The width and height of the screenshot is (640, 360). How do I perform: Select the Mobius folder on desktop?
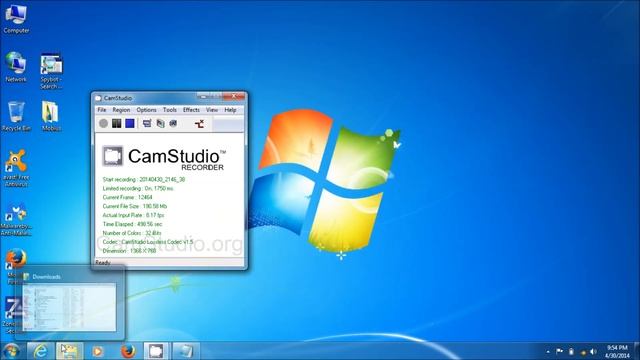coord(51,116)
